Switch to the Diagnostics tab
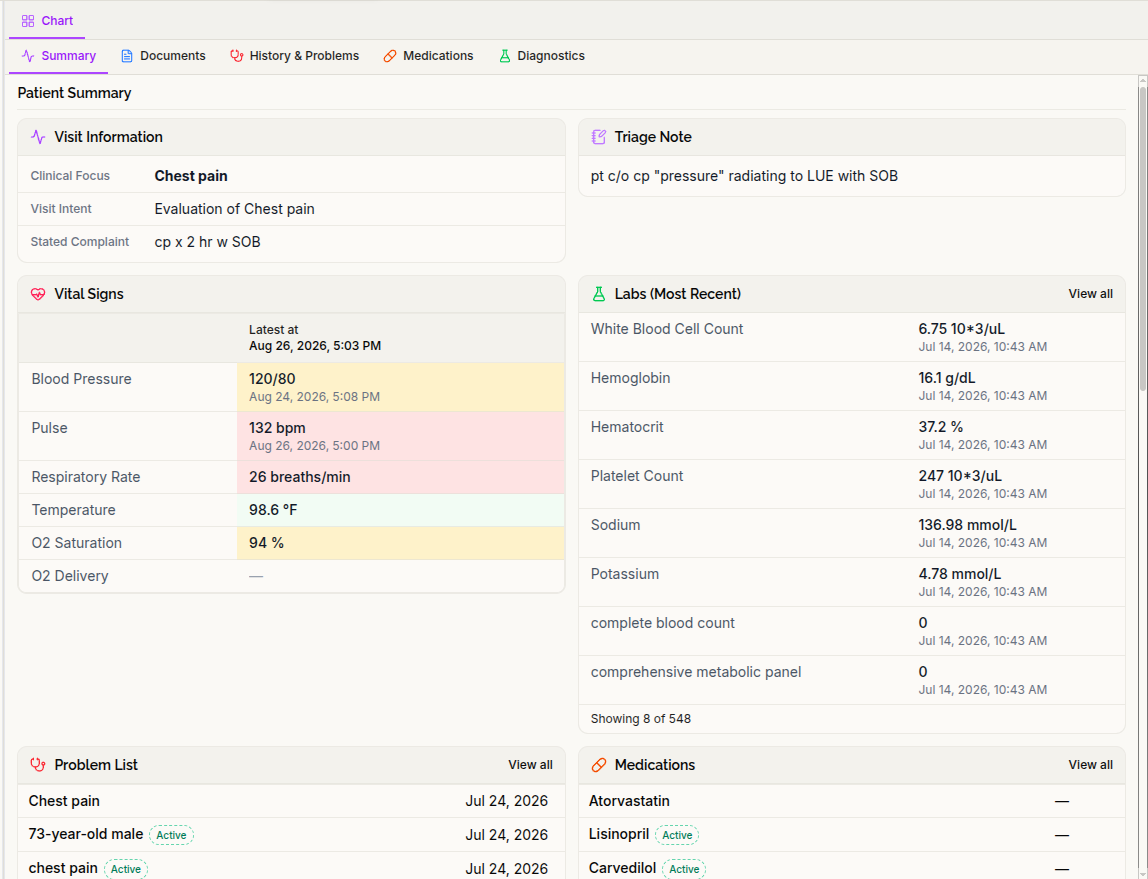The width and height of the screenshot is (1148, 879). 542,56
